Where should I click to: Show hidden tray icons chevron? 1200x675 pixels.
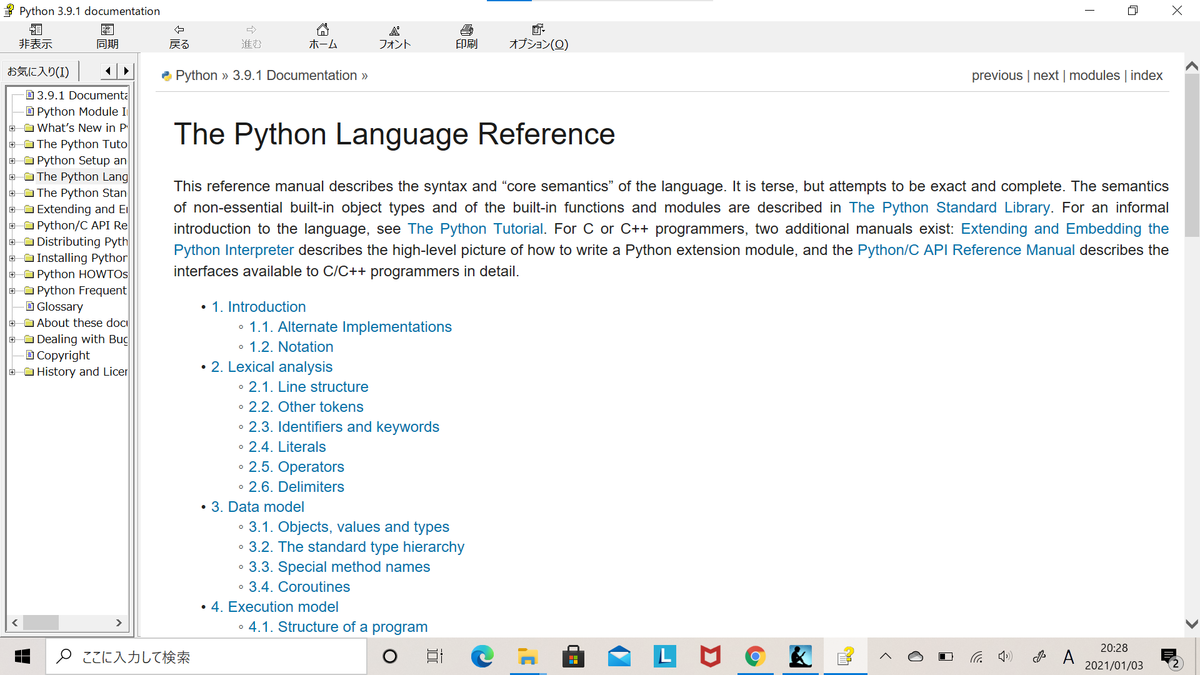coord(886,657)
